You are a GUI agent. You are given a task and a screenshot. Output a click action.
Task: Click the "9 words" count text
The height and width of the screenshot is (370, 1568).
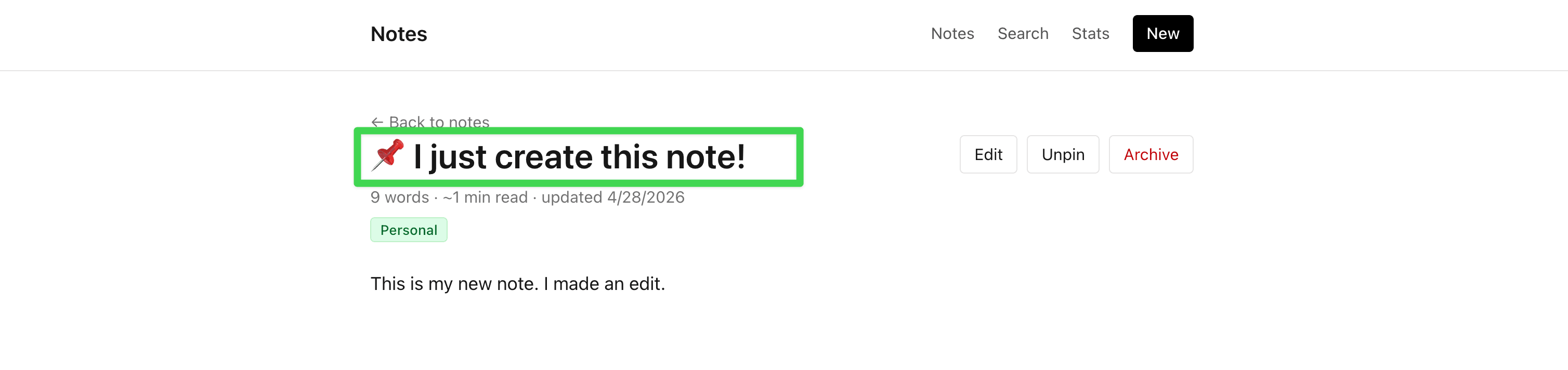click(x=399, y=197)
